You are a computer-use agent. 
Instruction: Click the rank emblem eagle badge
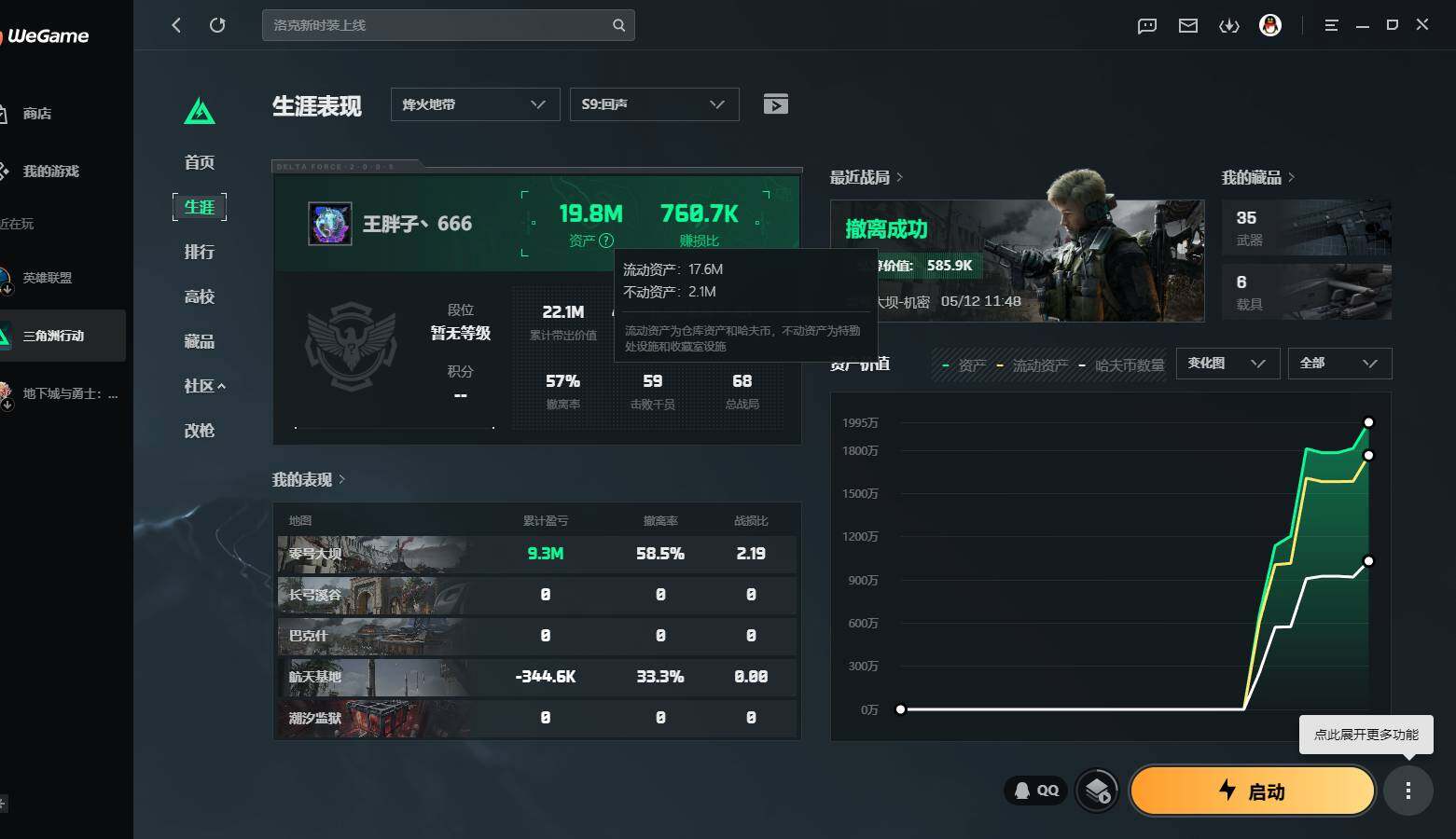point(351,346)
